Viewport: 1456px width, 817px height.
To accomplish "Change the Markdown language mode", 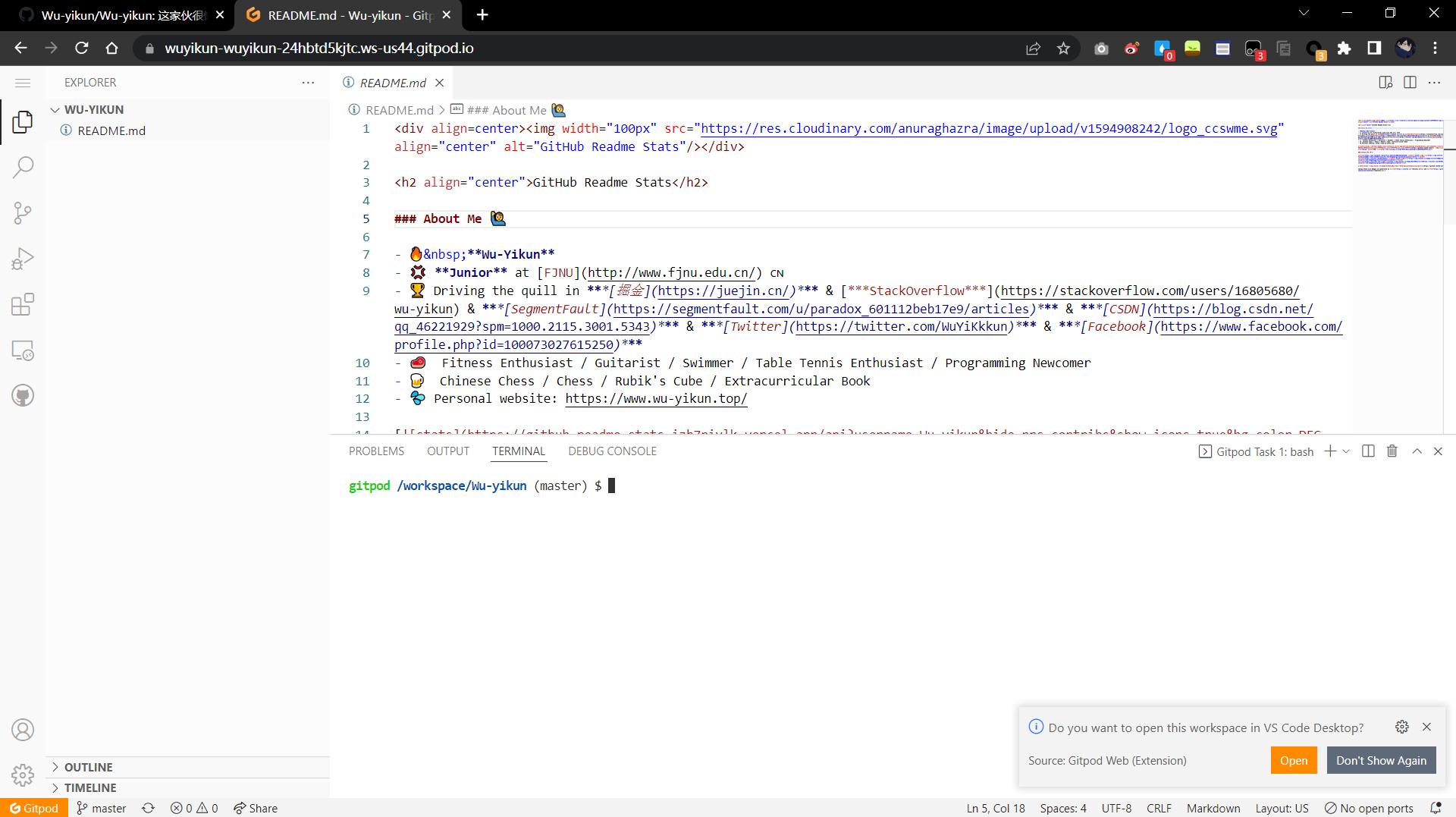I will pos(1213,808).
